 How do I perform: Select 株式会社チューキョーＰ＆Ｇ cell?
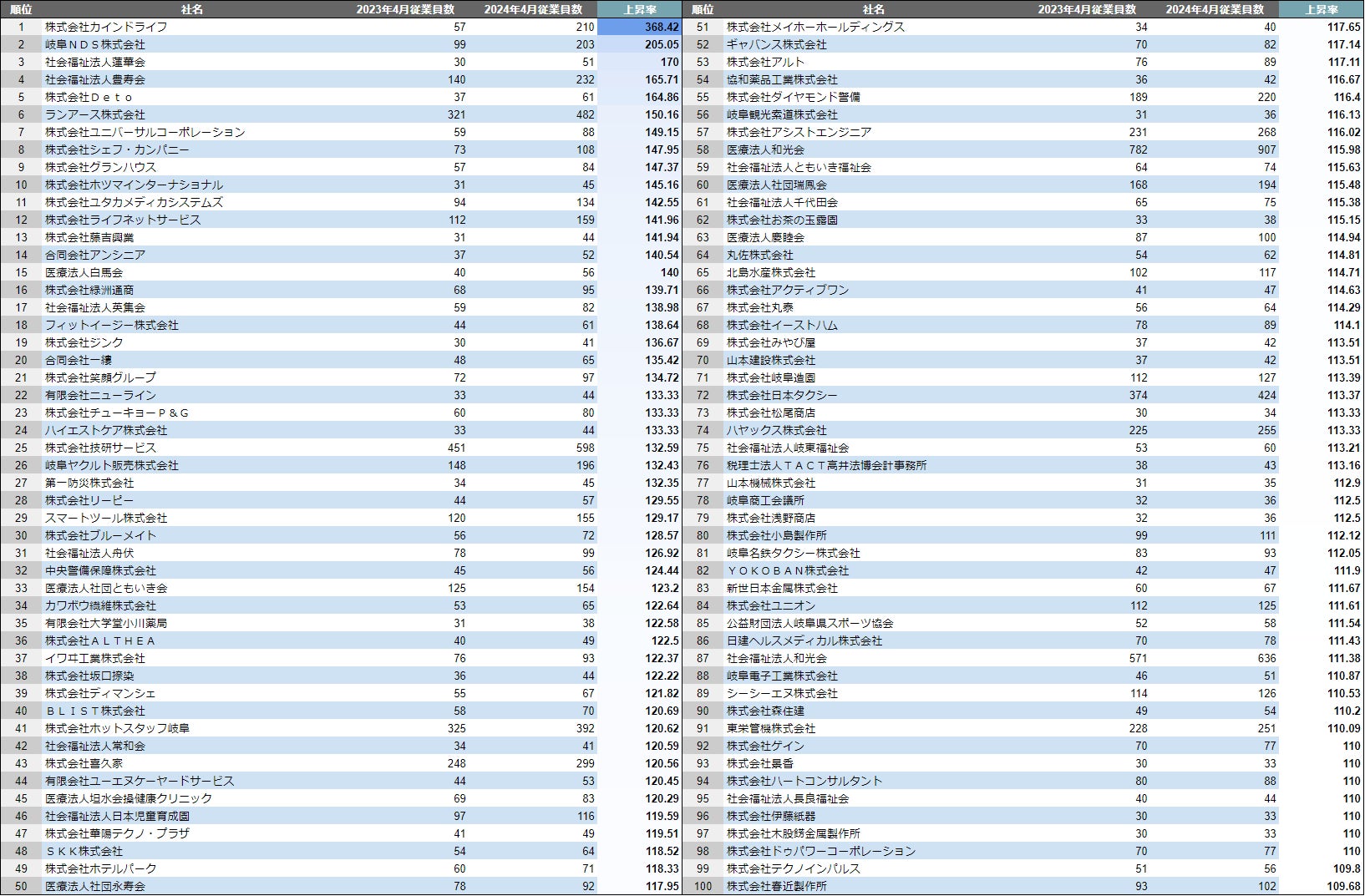(x=117, y=413)
